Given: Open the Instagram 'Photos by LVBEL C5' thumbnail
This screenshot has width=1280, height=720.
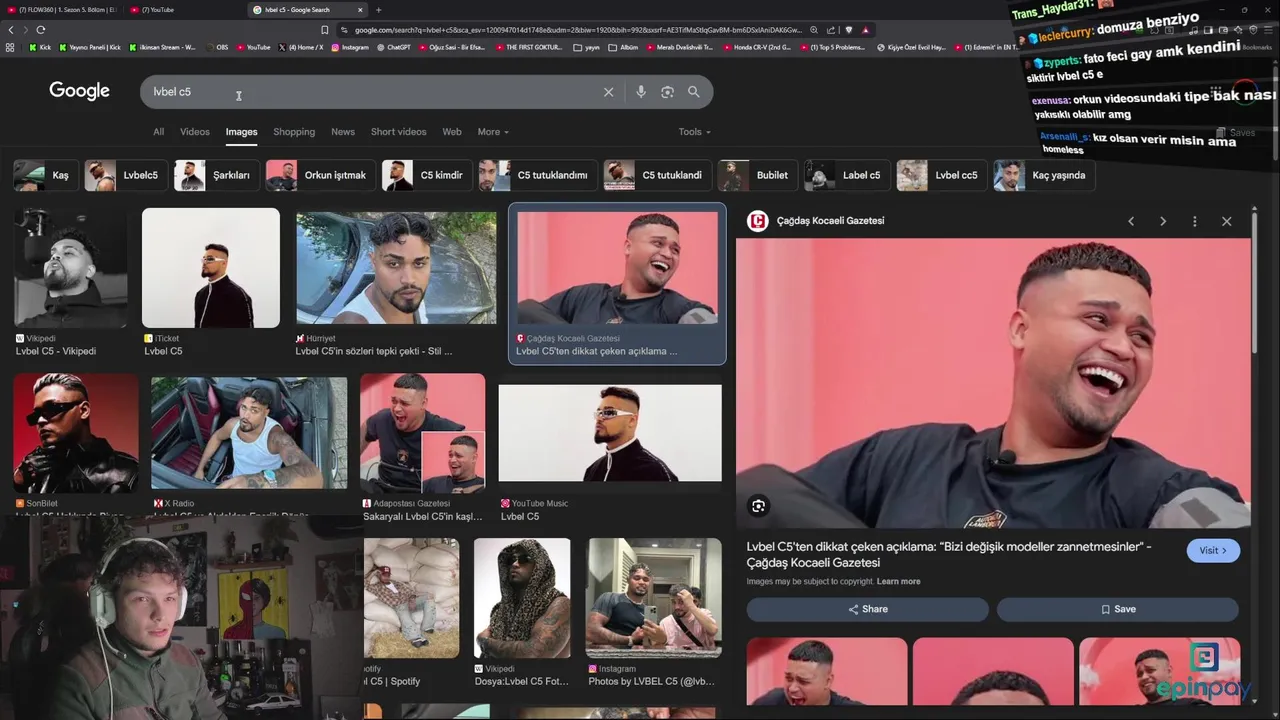Looking at the screenshot, I should pos(654,598).
